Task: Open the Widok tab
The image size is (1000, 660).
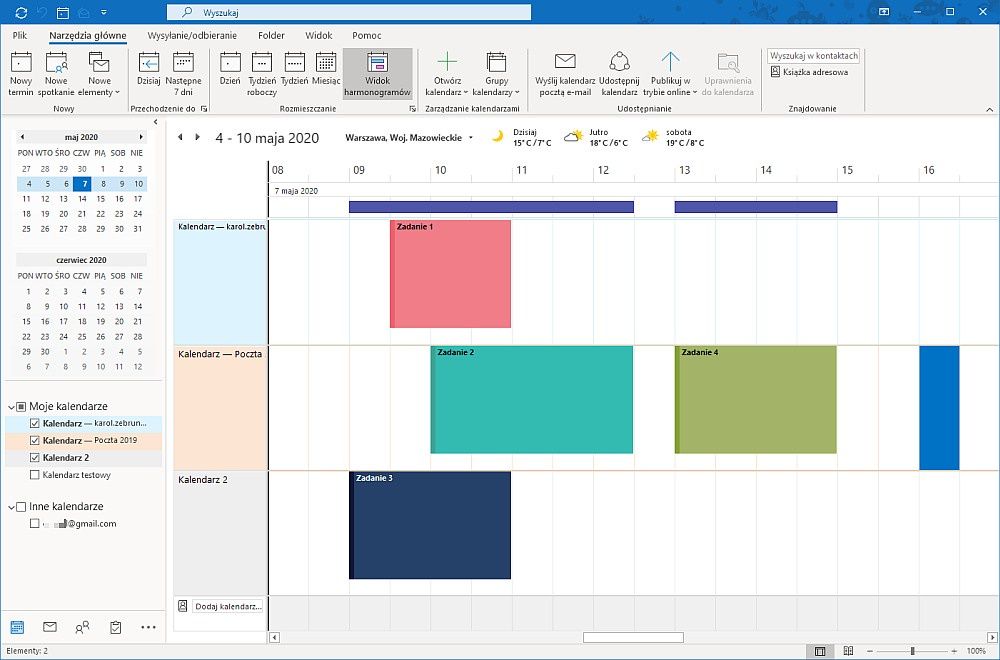Action: click(x=319, y=35)
